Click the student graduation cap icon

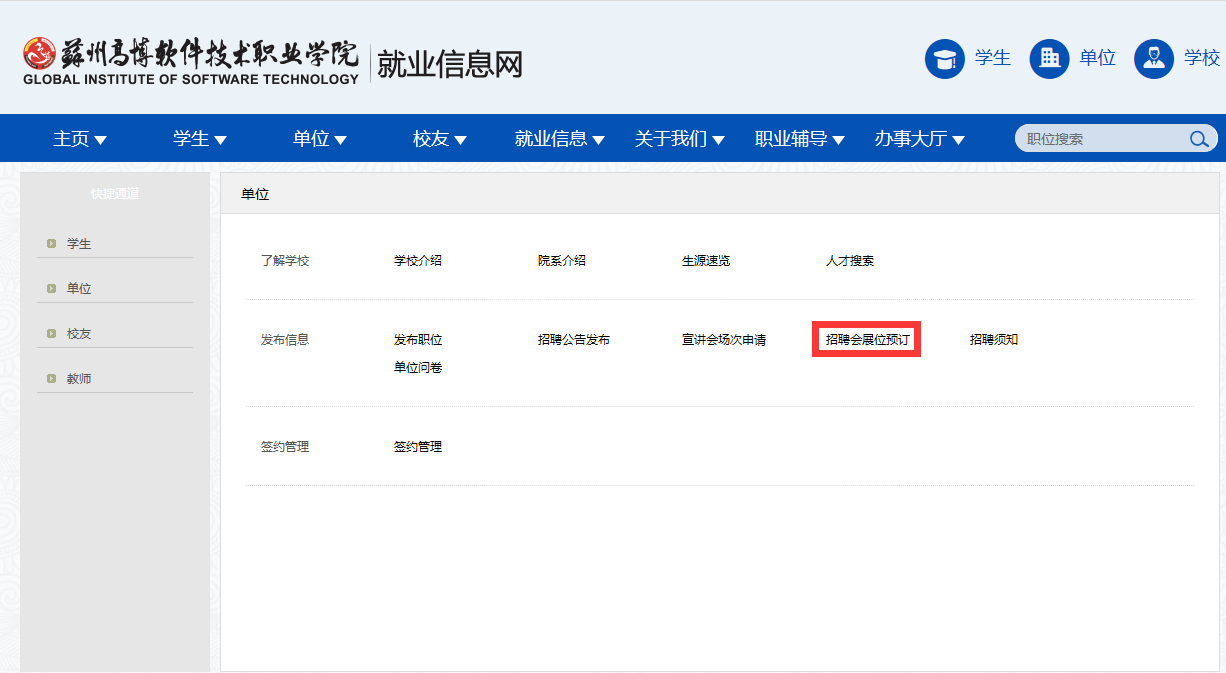[944, 59]
